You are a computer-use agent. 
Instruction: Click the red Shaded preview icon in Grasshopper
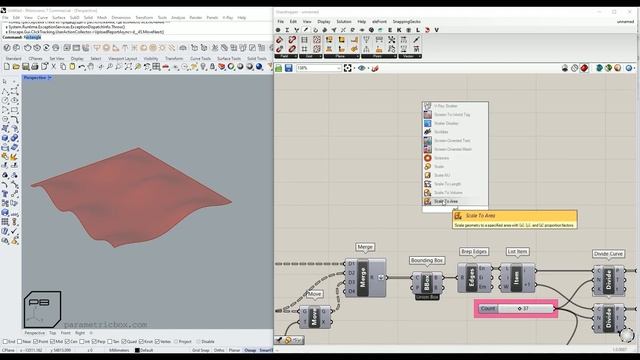click(584, 68)
